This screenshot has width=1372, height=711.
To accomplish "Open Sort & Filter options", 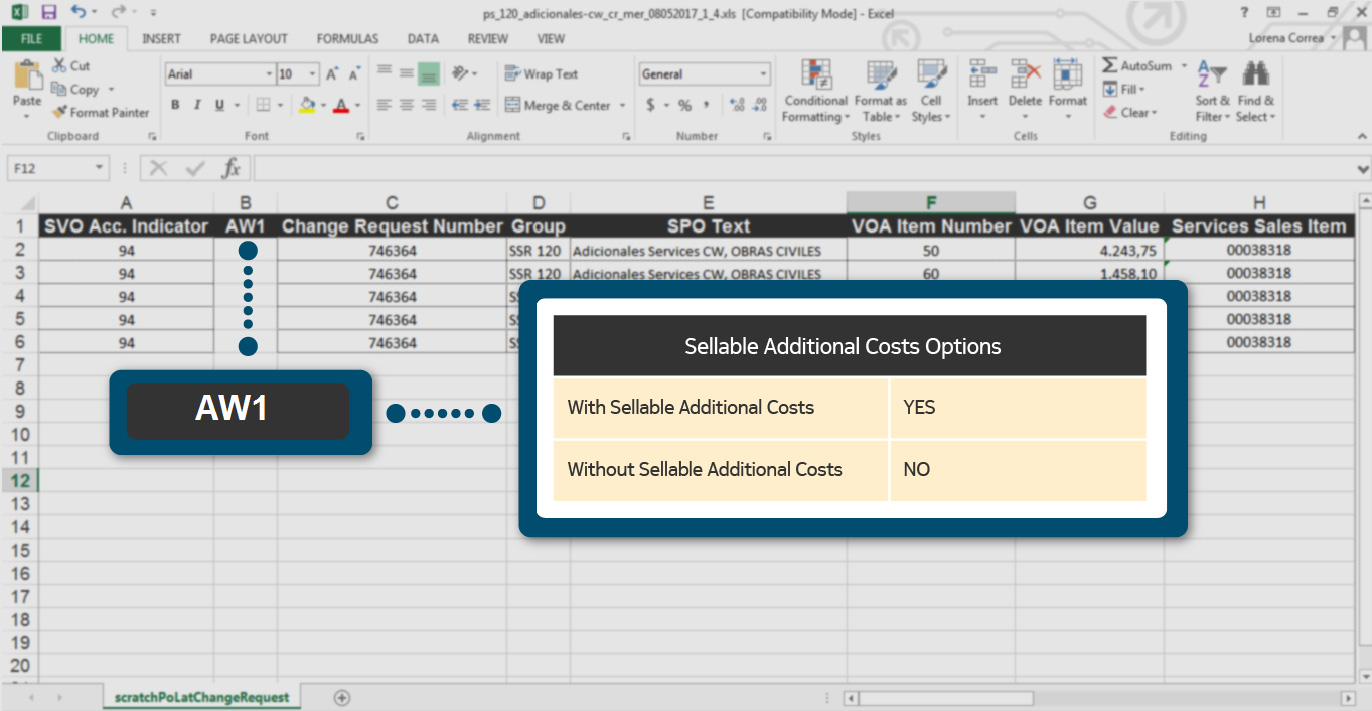I will (1212, 76).
